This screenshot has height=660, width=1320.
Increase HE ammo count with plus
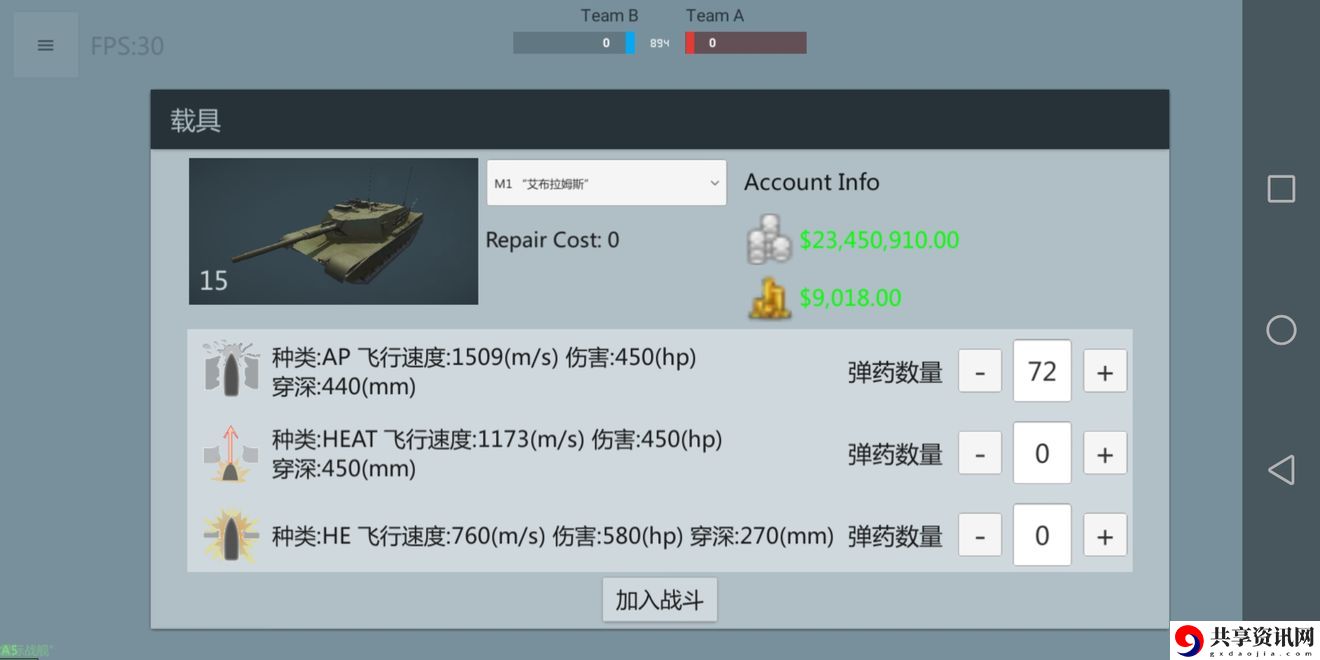point(1105,535)
